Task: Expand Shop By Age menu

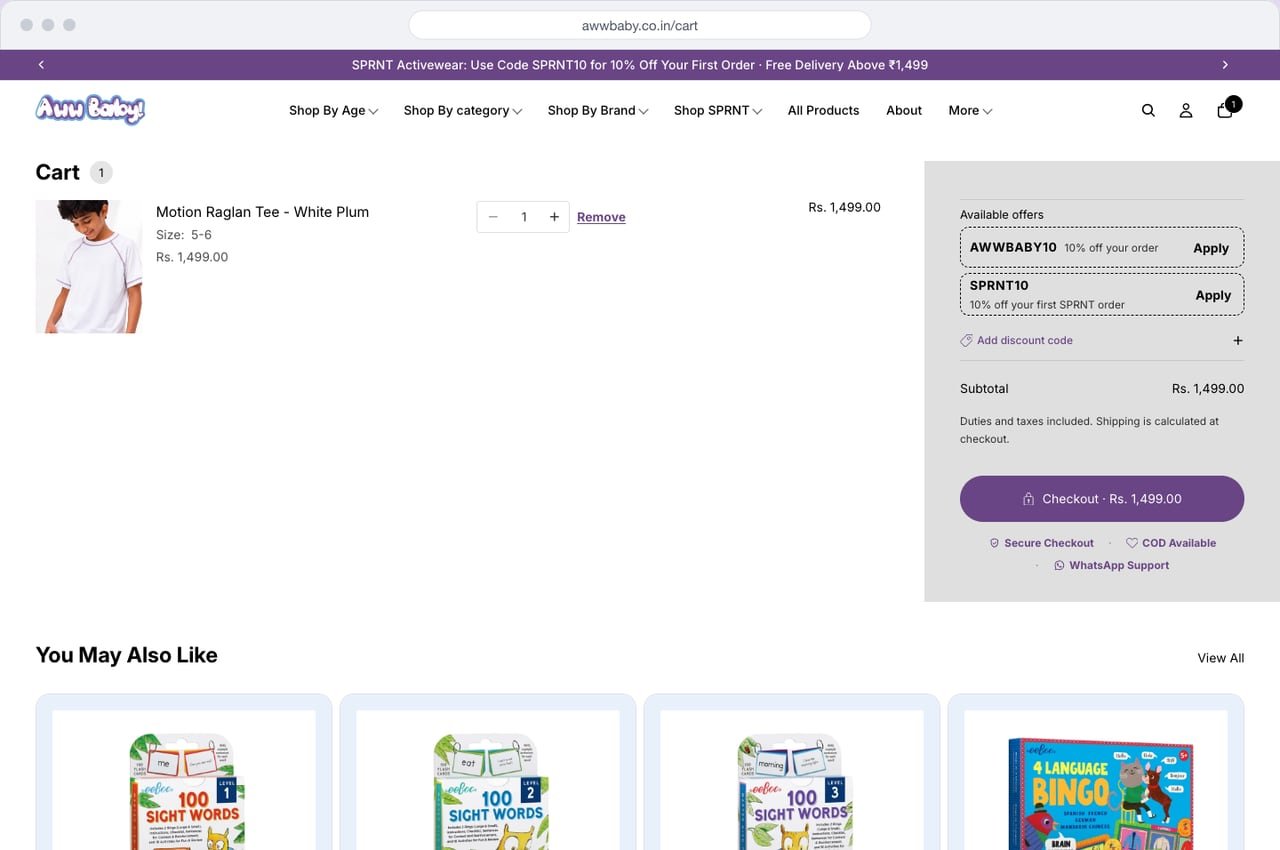Action: [333, 111]
